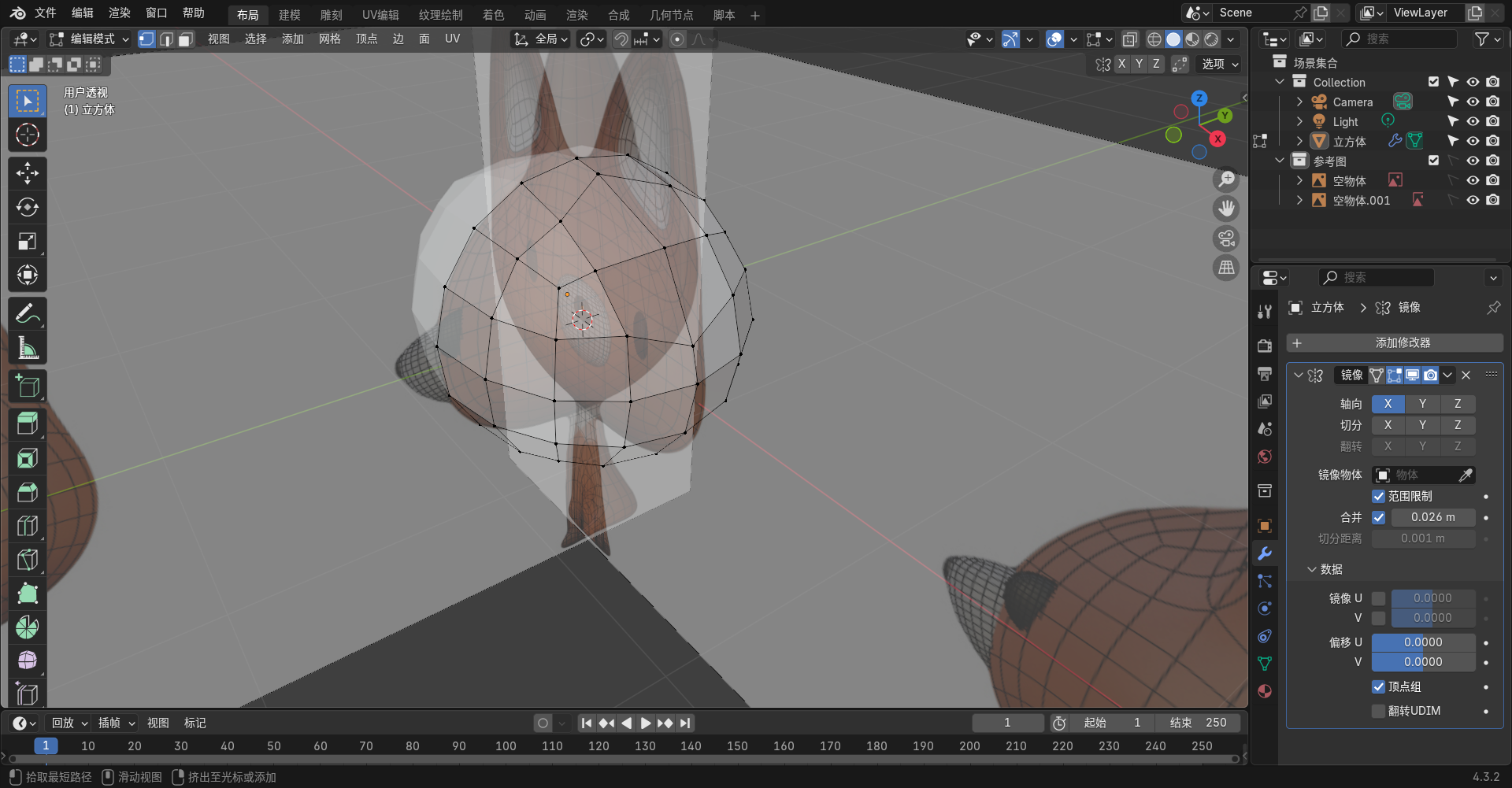Pick the Measure tool
1512x788 pixels.
pos(28,348)
